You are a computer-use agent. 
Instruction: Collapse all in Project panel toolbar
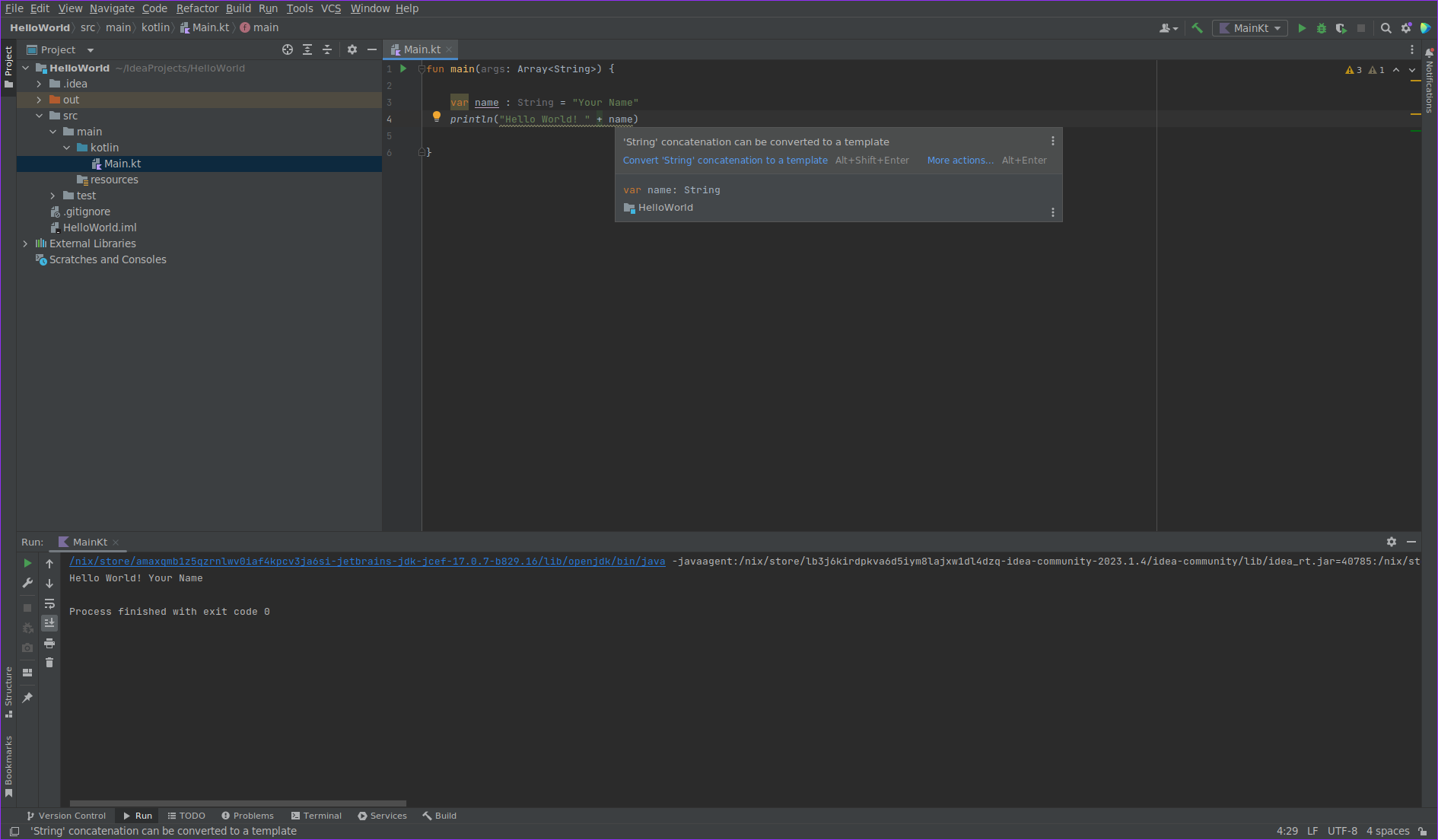[x=327, y=49]
